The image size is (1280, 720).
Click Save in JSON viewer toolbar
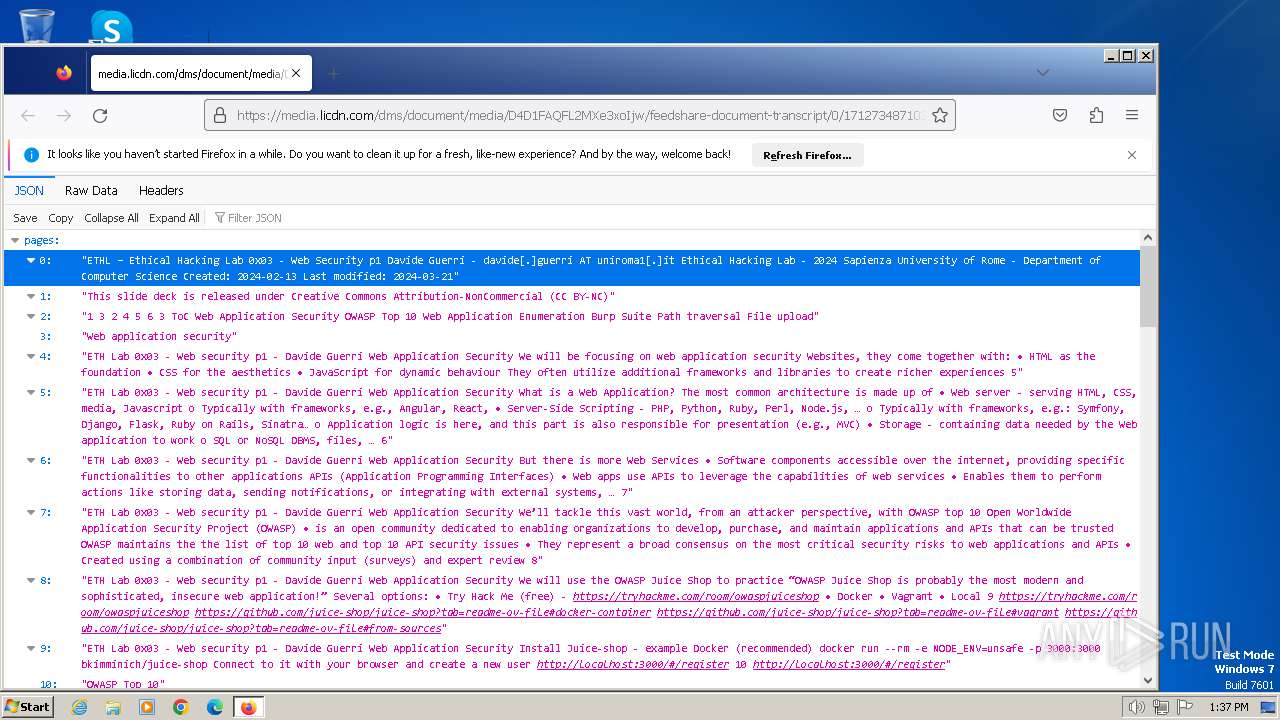25,218
